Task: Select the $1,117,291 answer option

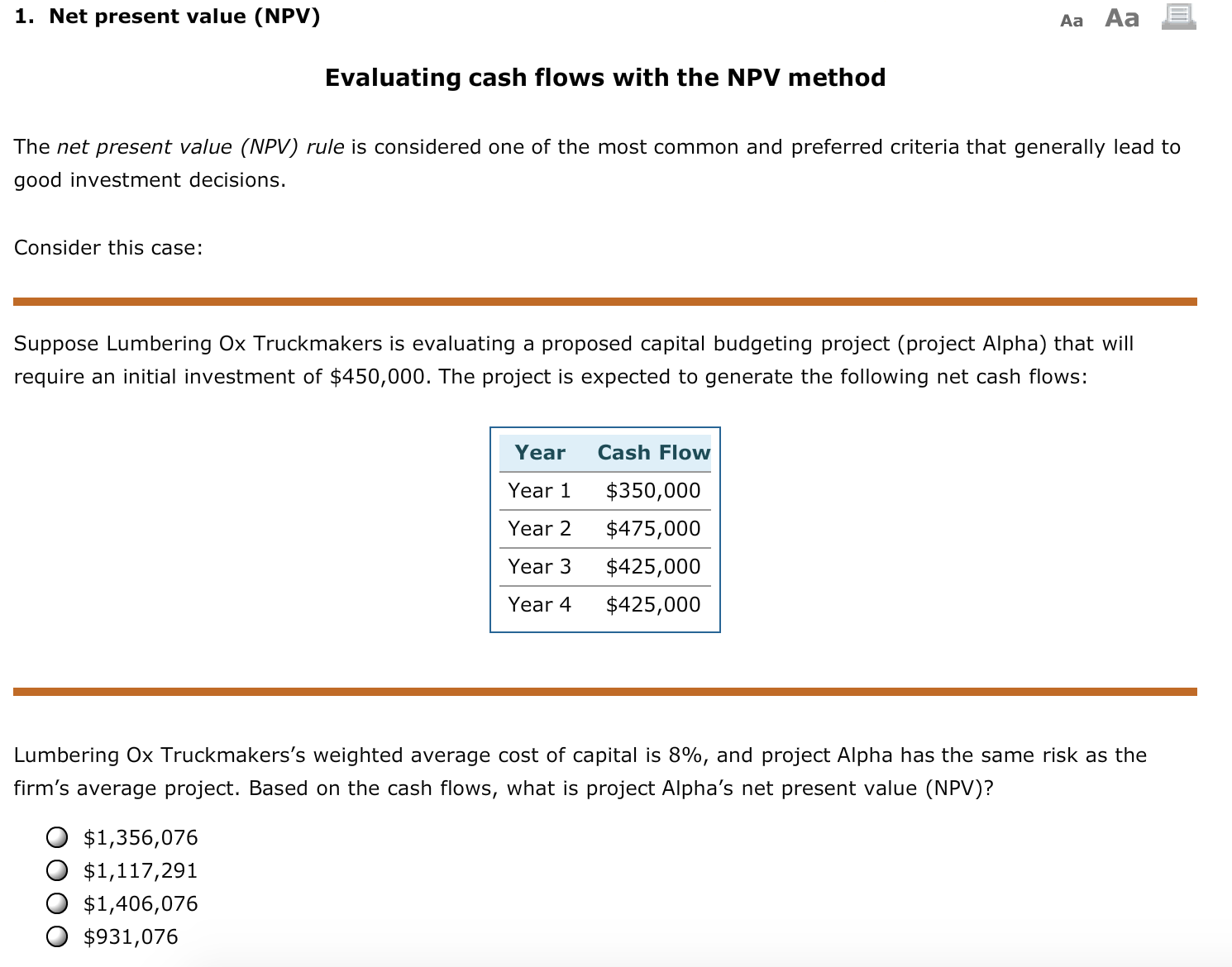Action: coord(56,870)
